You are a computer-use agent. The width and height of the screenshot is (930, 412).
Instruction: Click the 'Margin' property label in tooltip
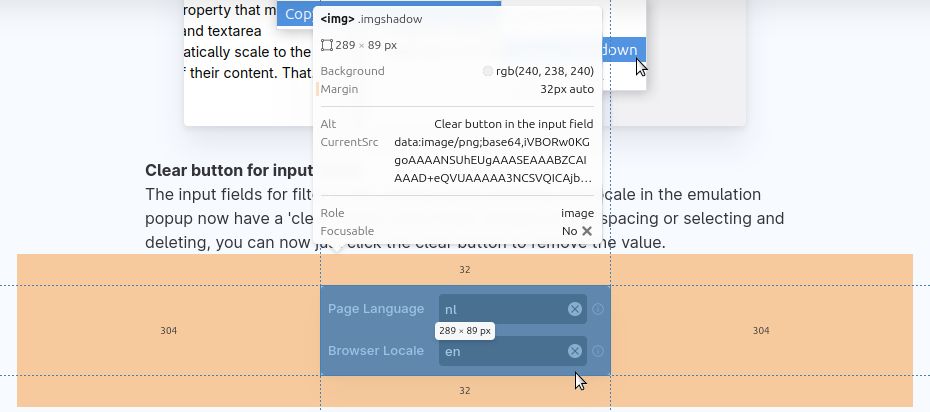coord(339,89)
